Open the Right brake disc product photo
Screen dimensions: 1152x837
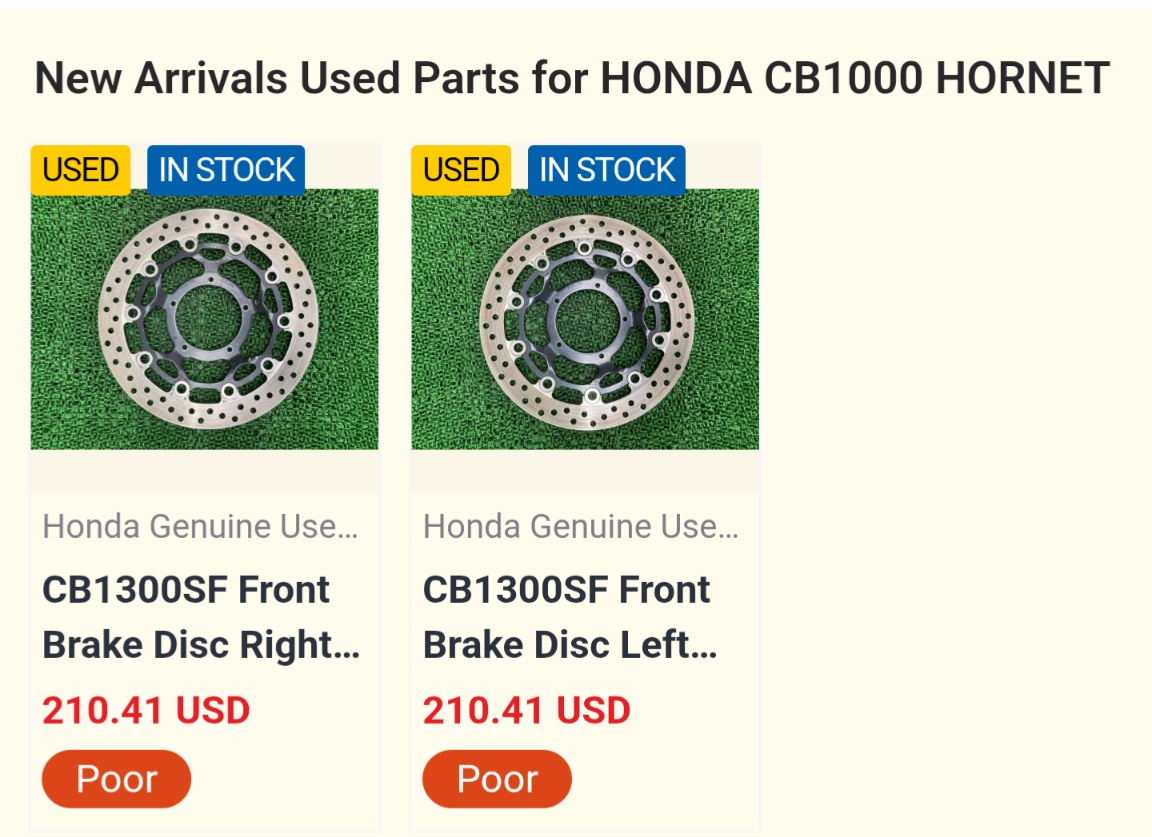tap(204, 319)
